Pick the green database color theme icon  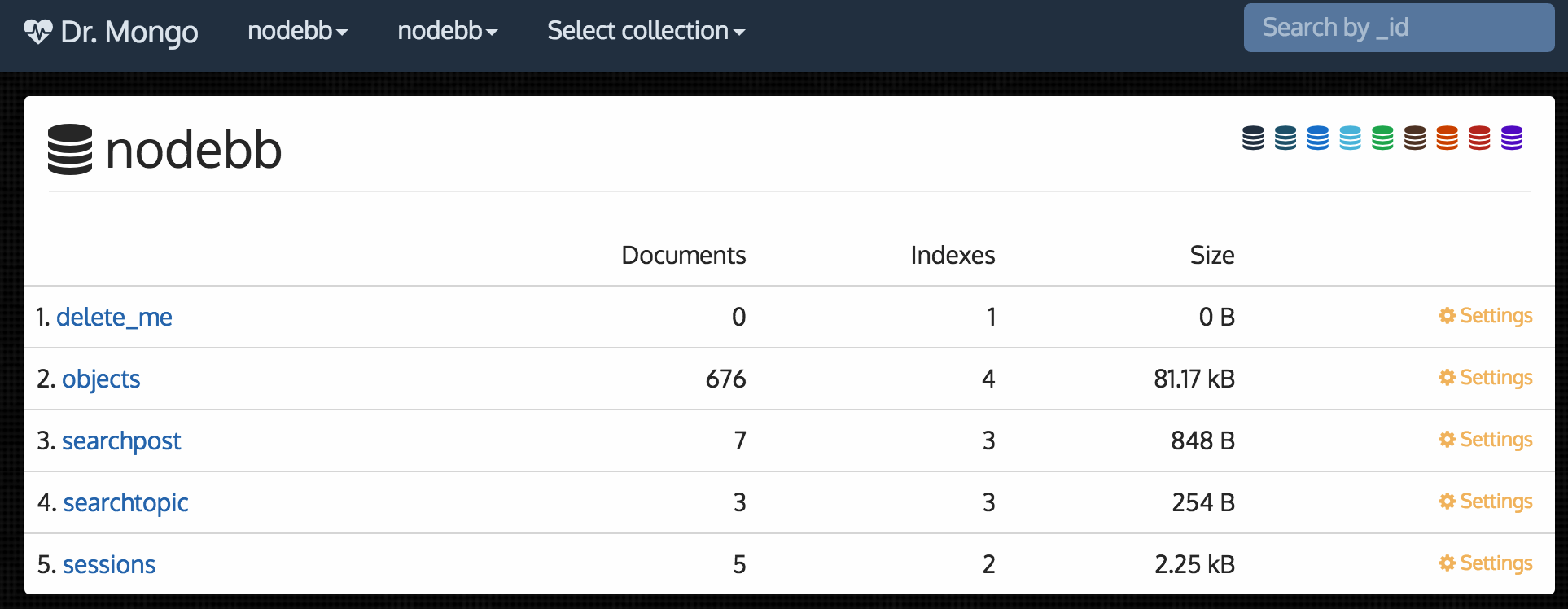[x=1382, y=138]
